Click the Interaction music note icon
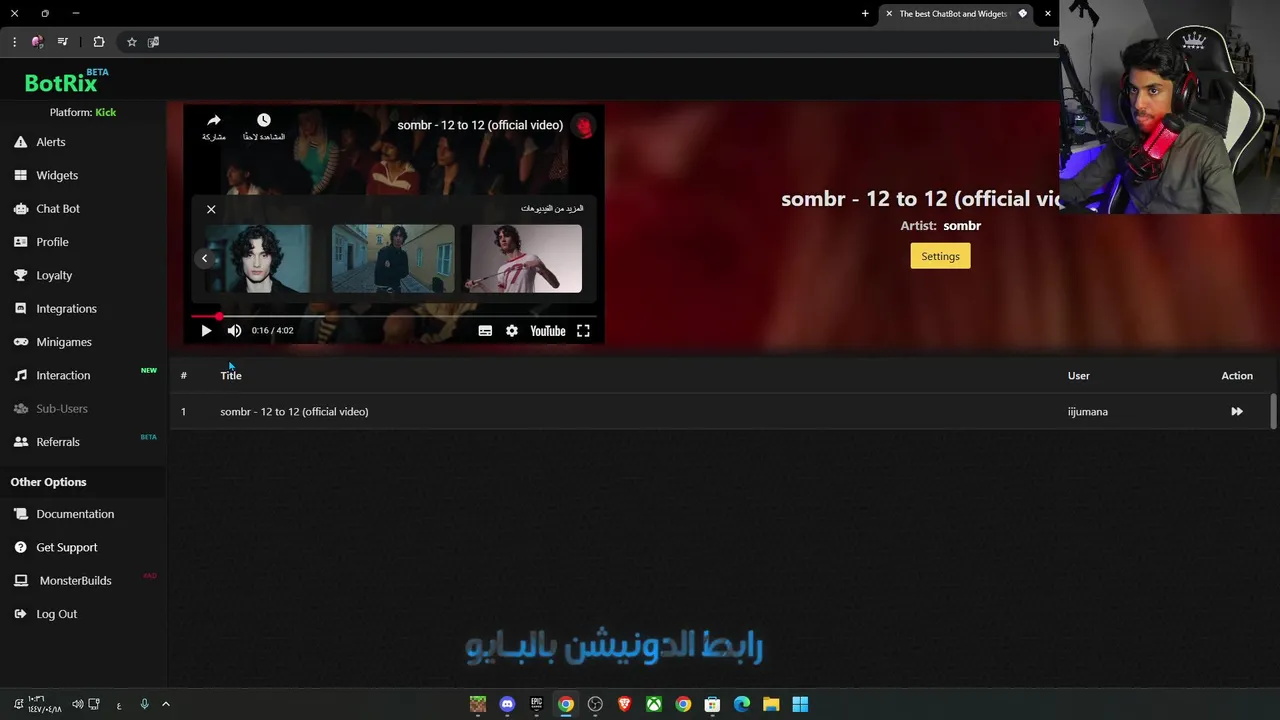Viewport: 1280px width, 720px height. pyautogui.click(x=20, y=375)
